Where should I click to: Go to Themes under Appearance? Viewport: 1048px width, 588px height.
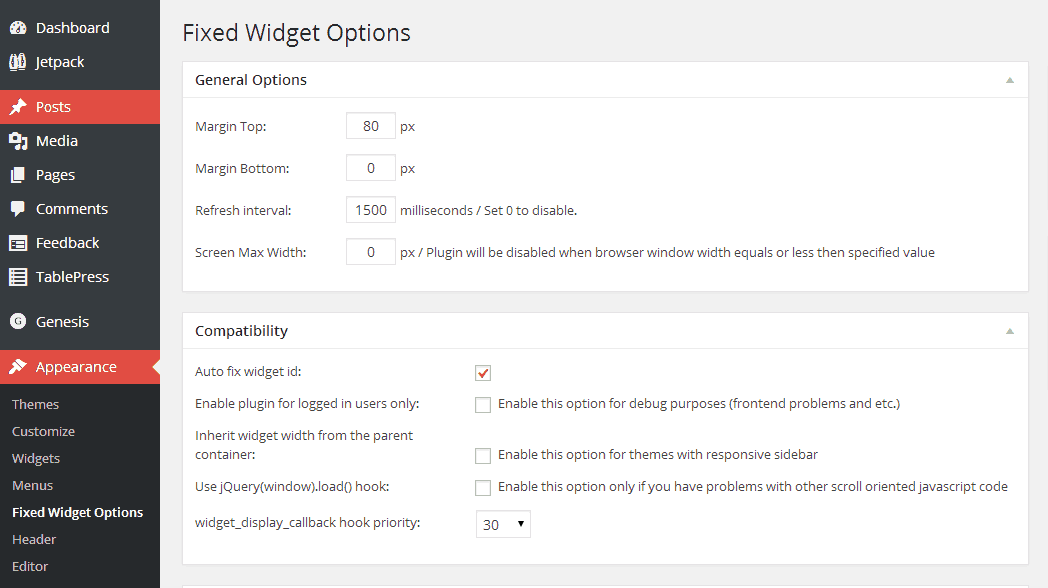click(35, 404)
